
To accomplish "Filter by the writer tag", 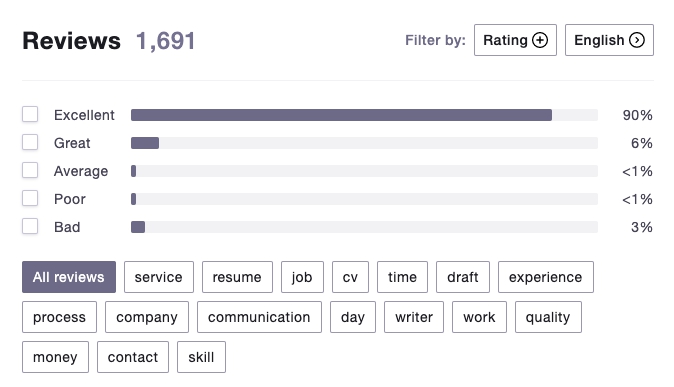I will 414,317.
